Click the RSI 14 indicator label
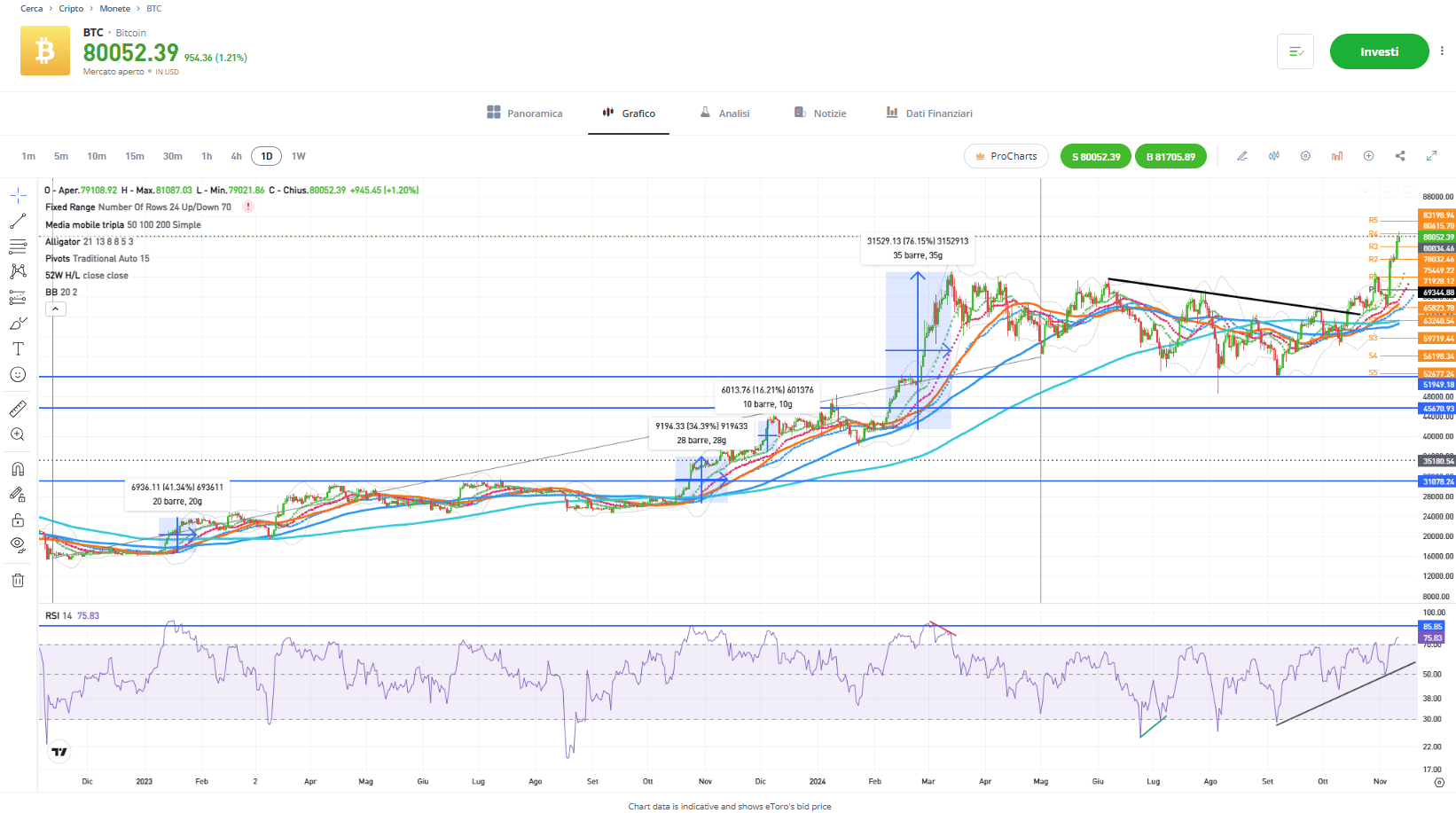 click(x=72, y=615)
